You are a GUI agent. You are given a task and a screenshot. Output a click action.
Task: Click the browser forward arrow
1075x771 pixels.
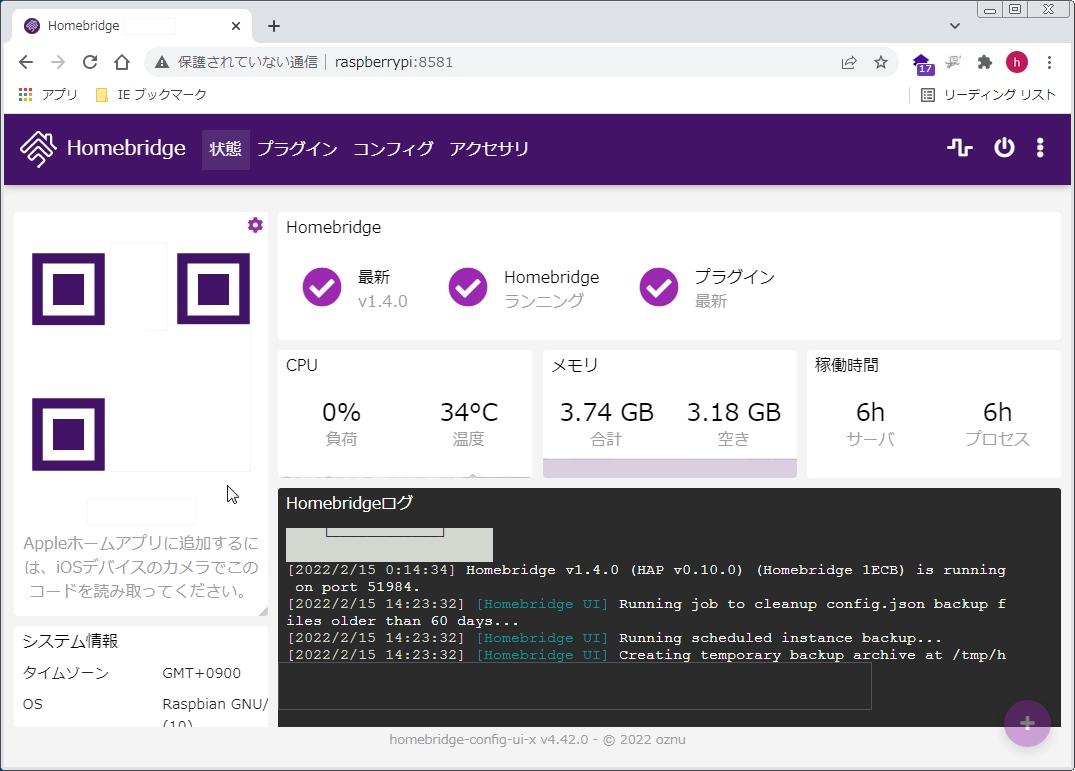pos(58,62)
